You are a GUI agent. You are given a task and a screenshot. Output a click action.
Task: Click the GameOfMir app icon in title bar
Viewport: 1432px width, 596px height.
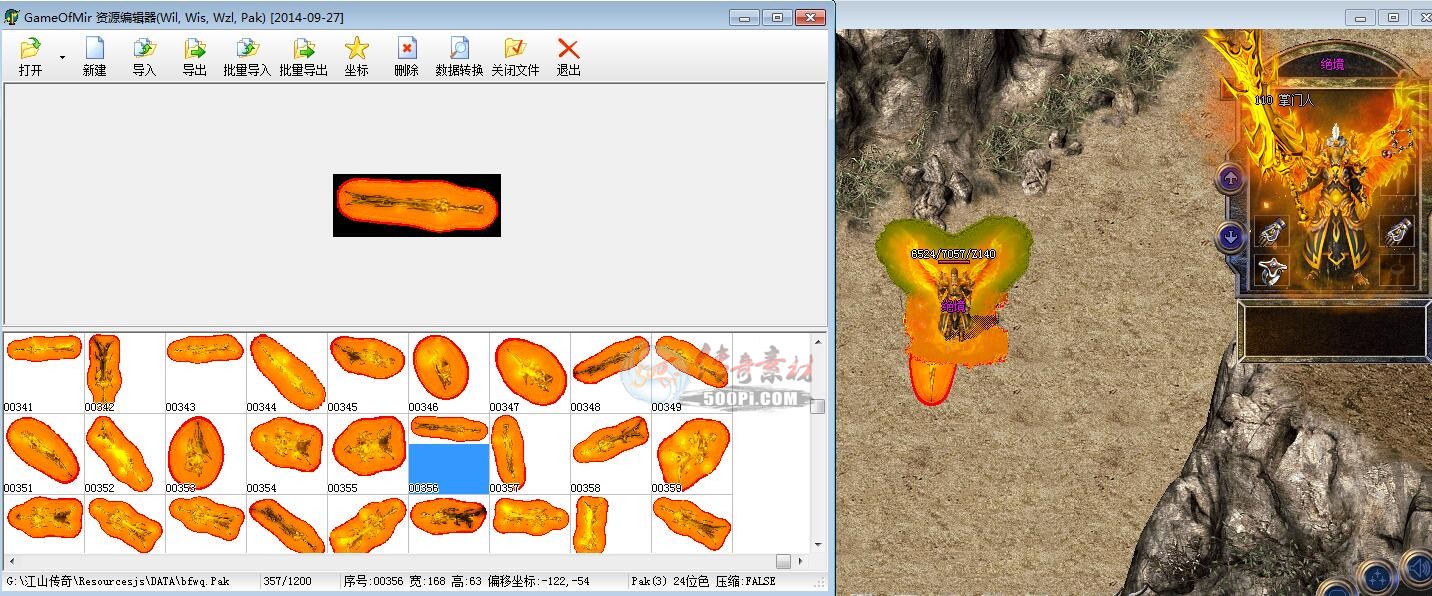[x=12, y=17]
